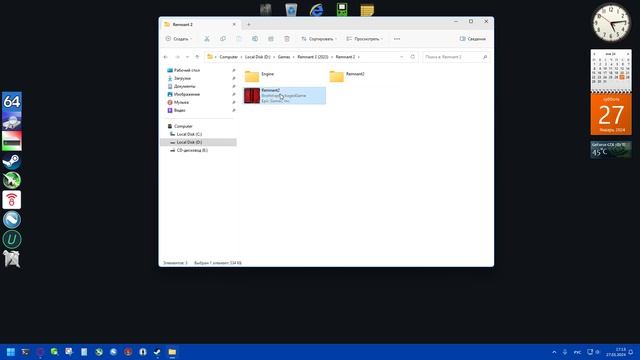Click the Steam icon in the left dock
640x360 pixels.
click(12, 161)
